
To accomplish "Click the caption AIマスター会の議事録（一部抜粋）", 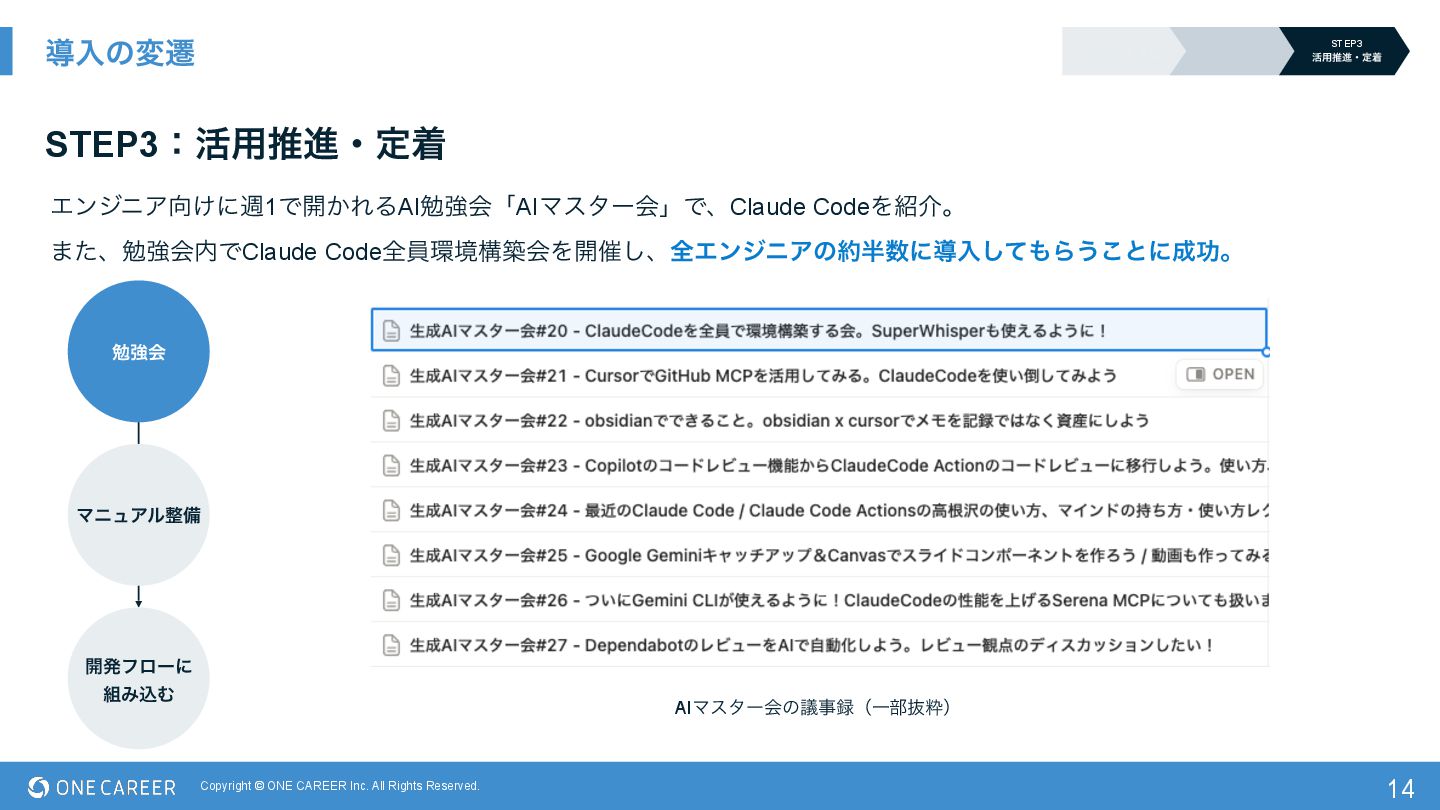I will [817, 707].
